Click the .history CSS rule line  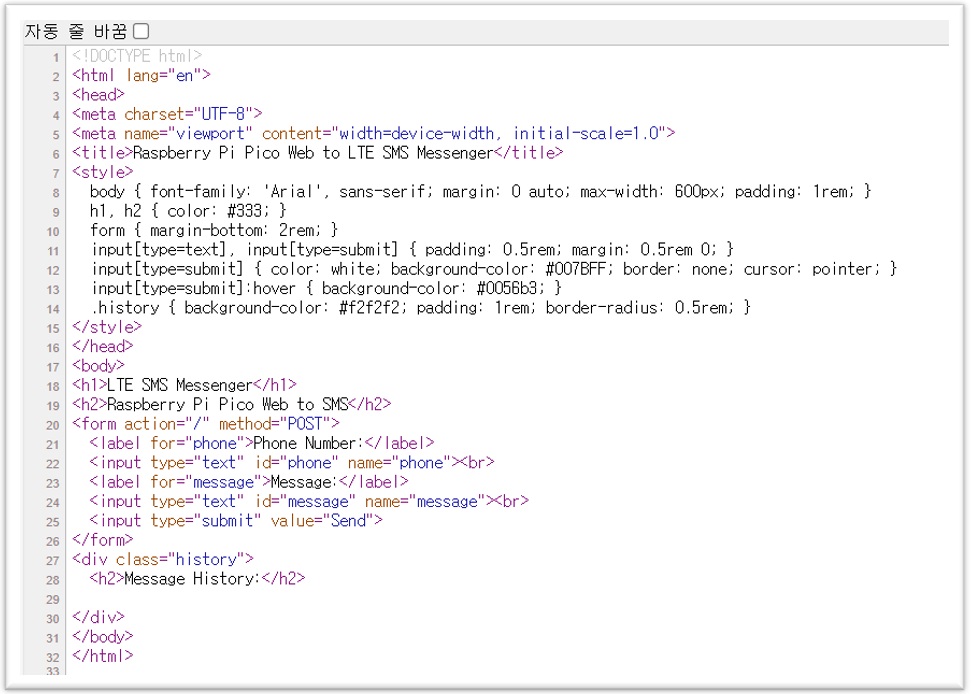click(x=420, y=308)
